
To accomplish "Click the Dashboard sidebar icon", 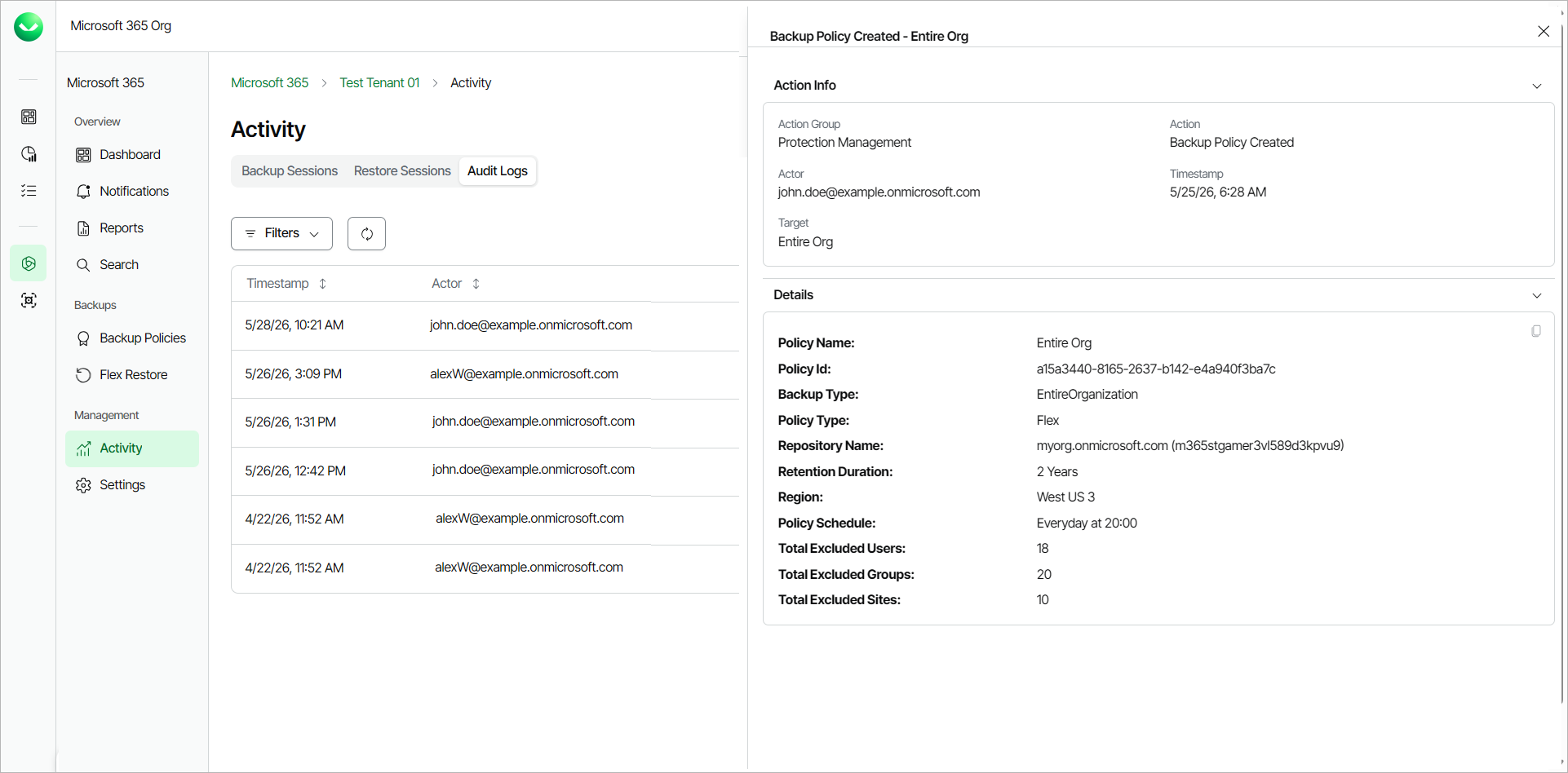I will pyautogui.click(x=83, y=155).
